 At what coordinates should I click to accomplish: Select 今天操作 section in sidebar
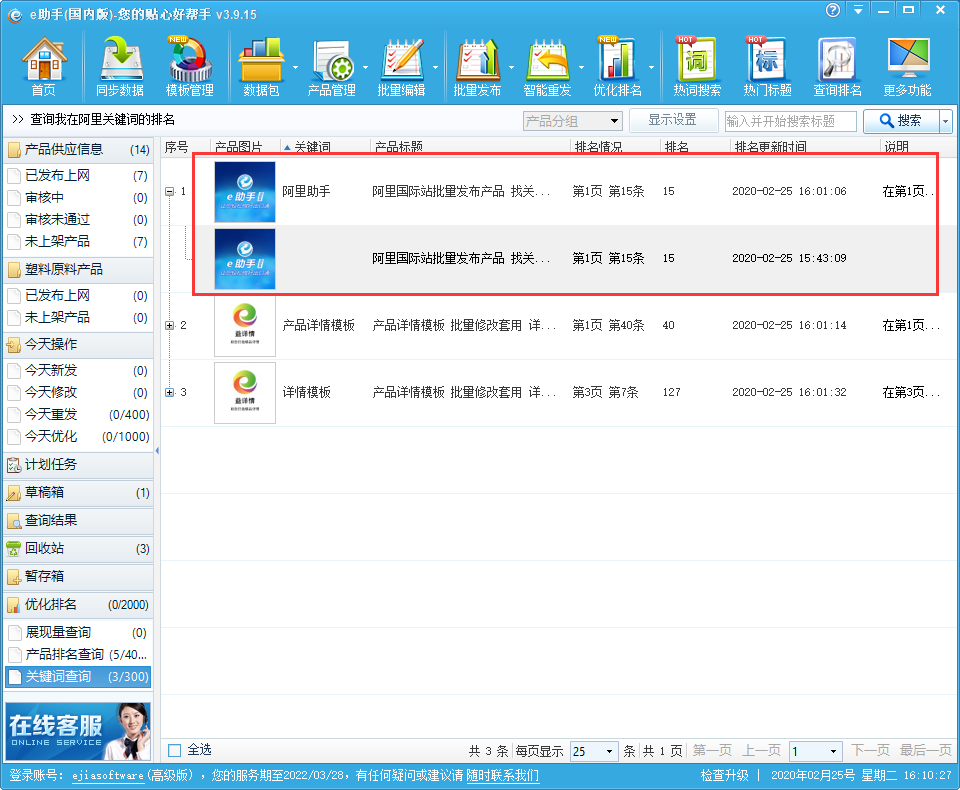[x=78, y=344]
